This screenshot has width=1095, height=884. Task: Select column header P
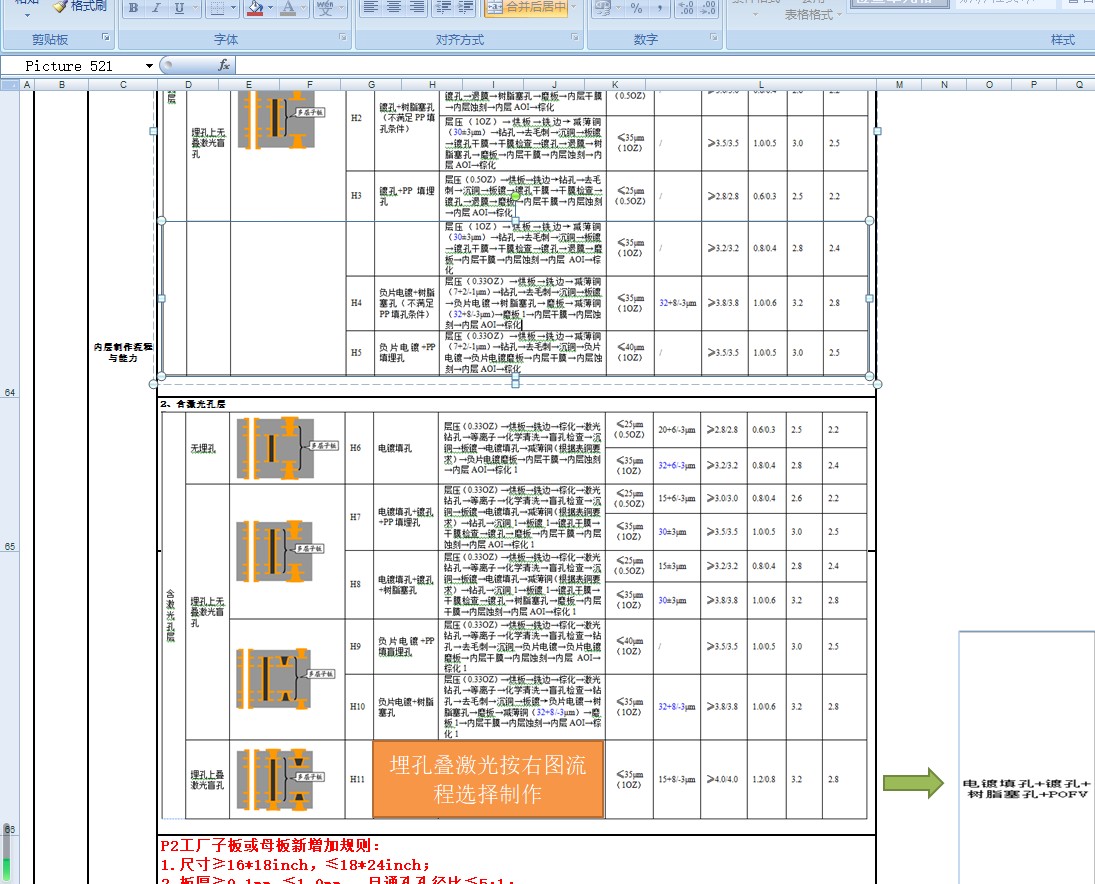coord(1034,84)
